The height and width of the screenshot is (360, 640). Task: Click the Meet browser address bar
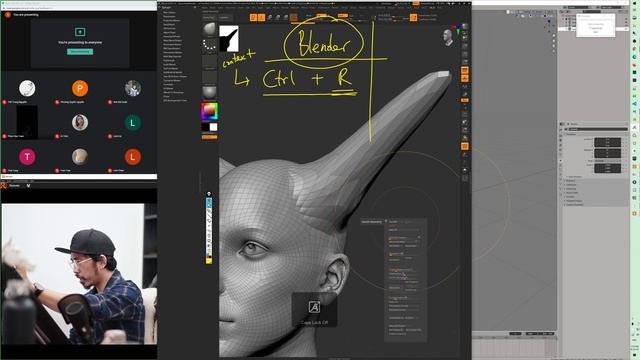[78, 8]
